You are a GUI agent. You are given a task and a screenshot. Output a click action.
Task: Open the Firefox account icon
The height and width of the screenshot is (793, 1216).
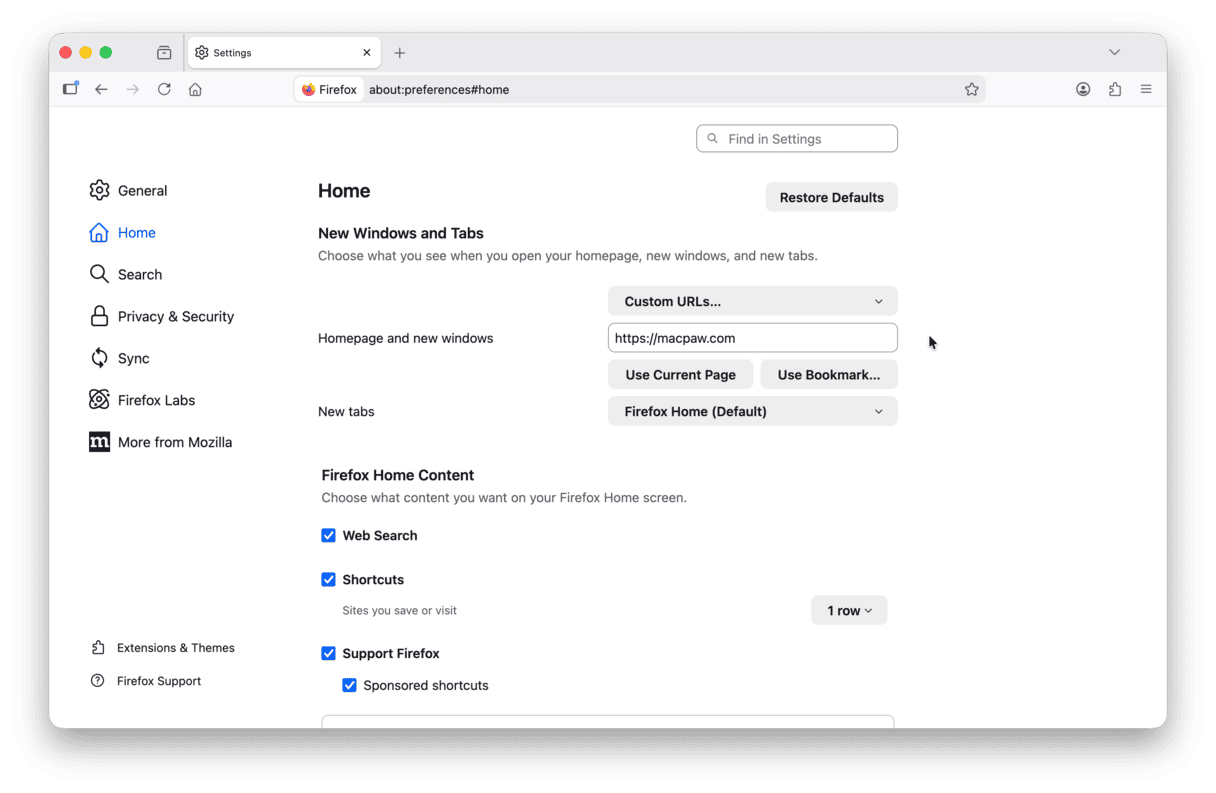(1083, 89)
